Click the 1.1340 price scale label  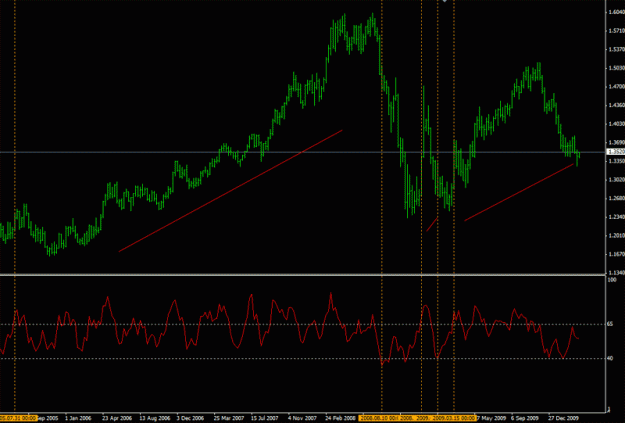click(x=616, y=273)
